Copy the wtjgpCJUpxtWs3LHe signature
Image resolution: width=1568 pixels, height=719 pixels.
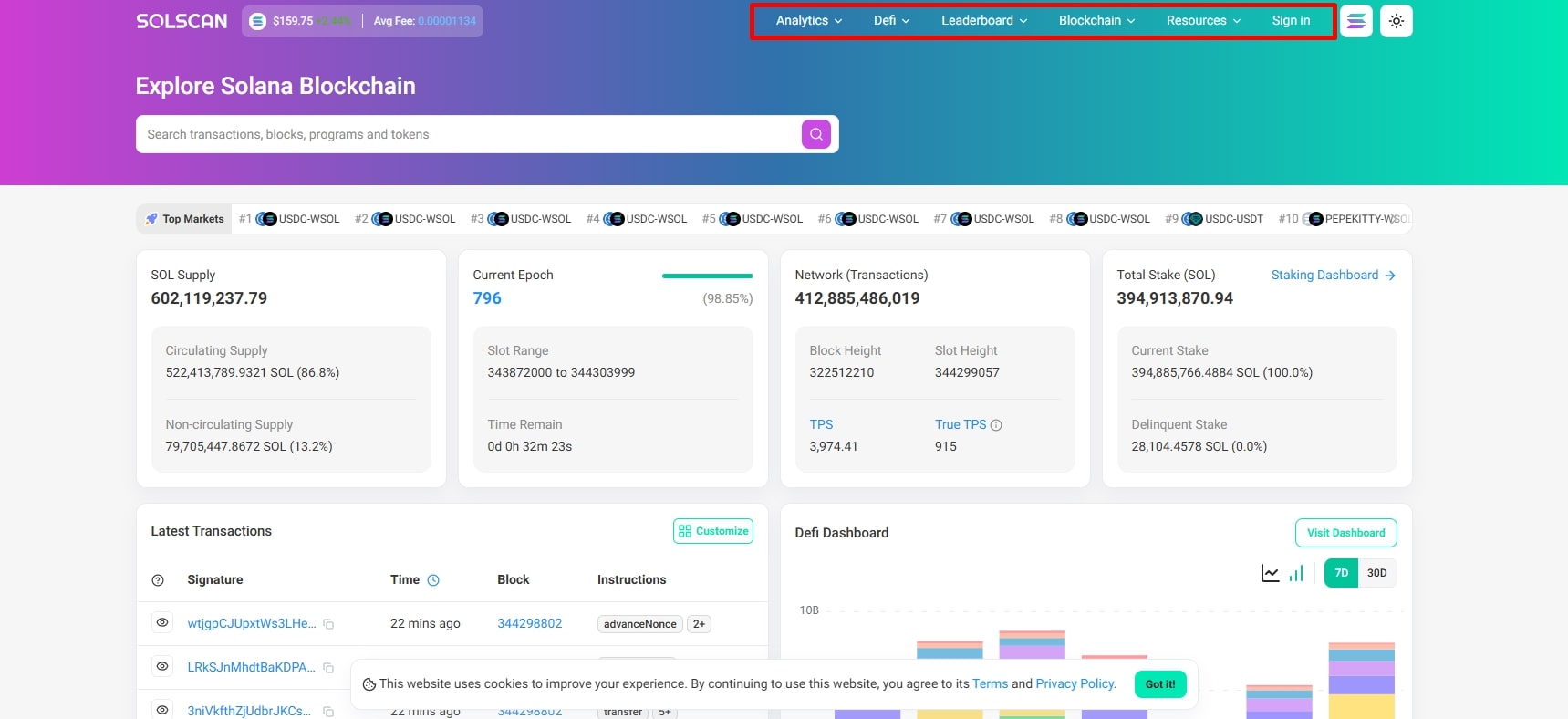(x=328, y=624)
